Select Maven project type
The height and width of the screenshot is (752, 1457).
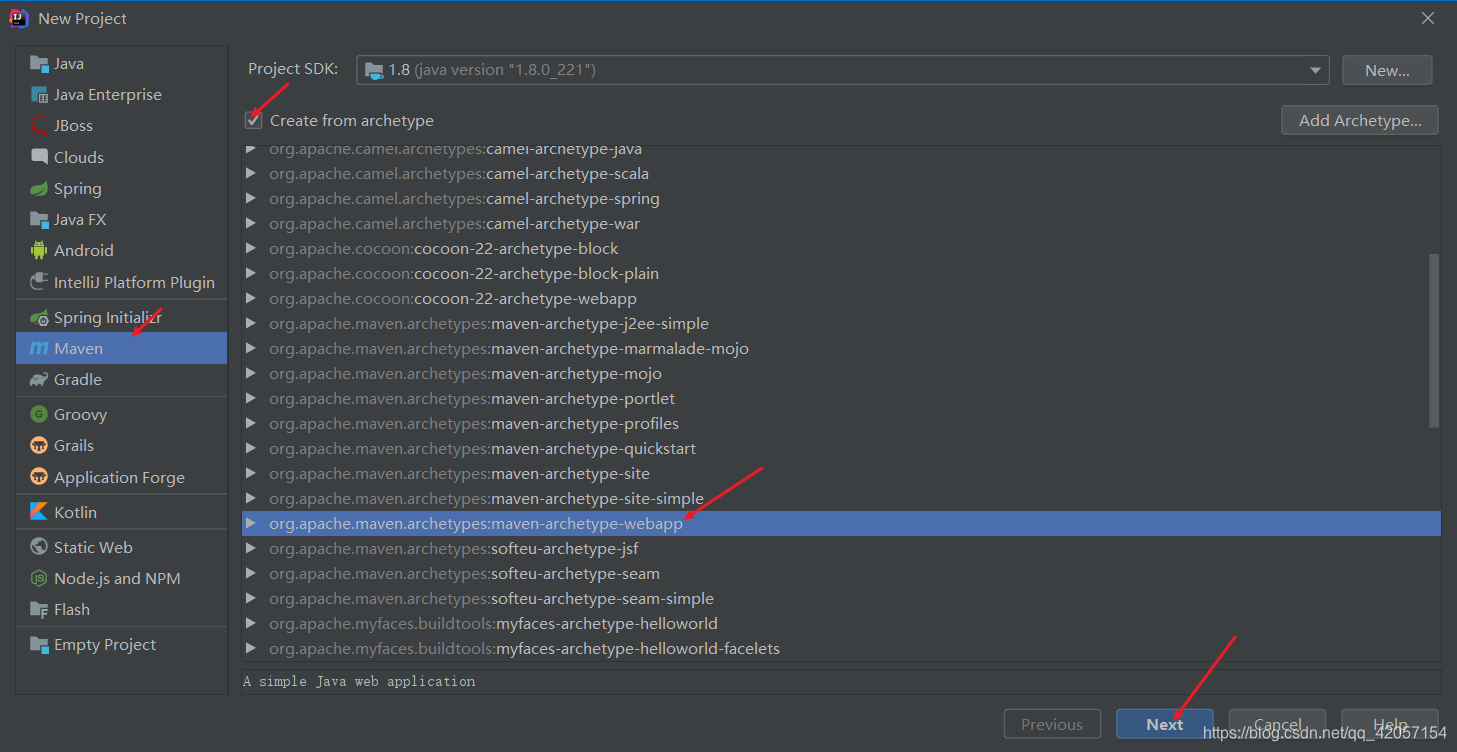click(x=122, y=349)
